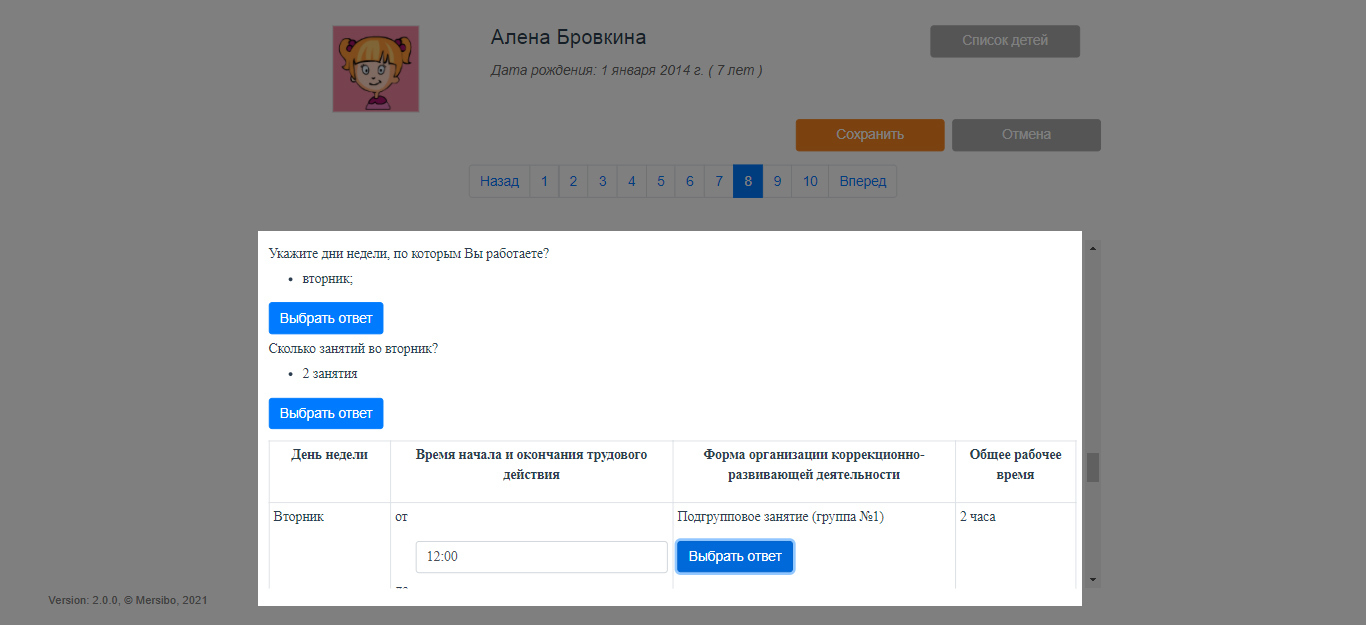Select page 9 in pagination
This screenshot has height=625, width=1366.
(x=777, y=181)
